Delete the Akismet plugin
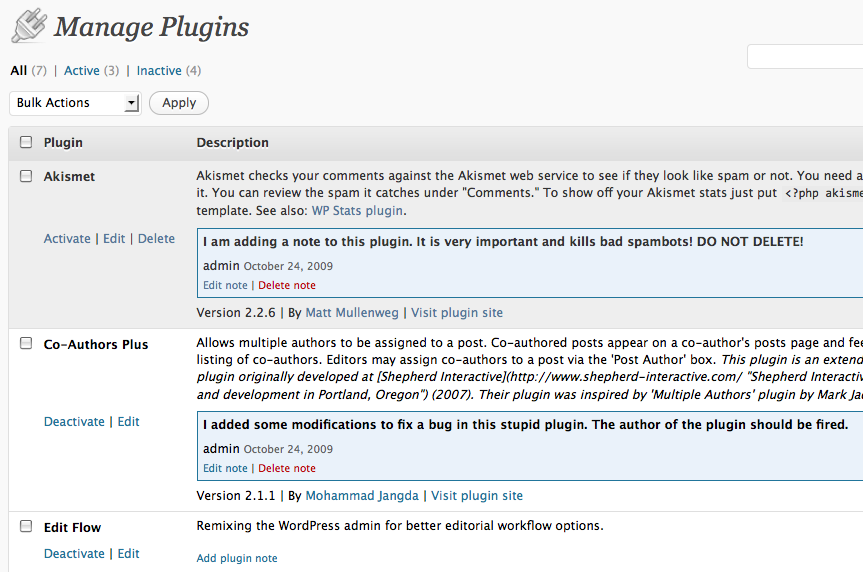Image resolution: width=863 pixels, height=572 pixels. (x=156, y=238)
